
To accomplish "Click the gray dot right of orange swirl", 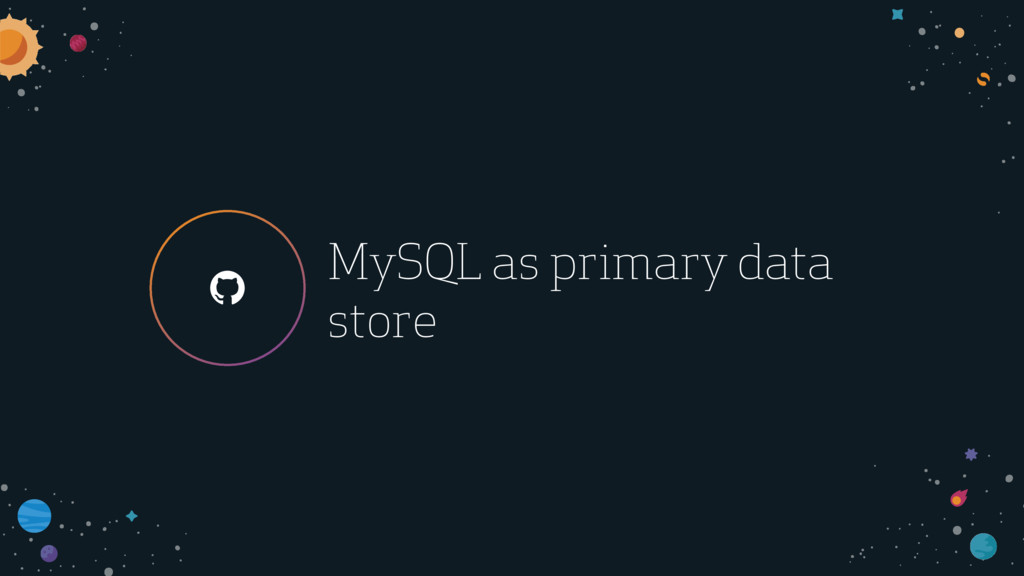I will tap(1012, 78).
